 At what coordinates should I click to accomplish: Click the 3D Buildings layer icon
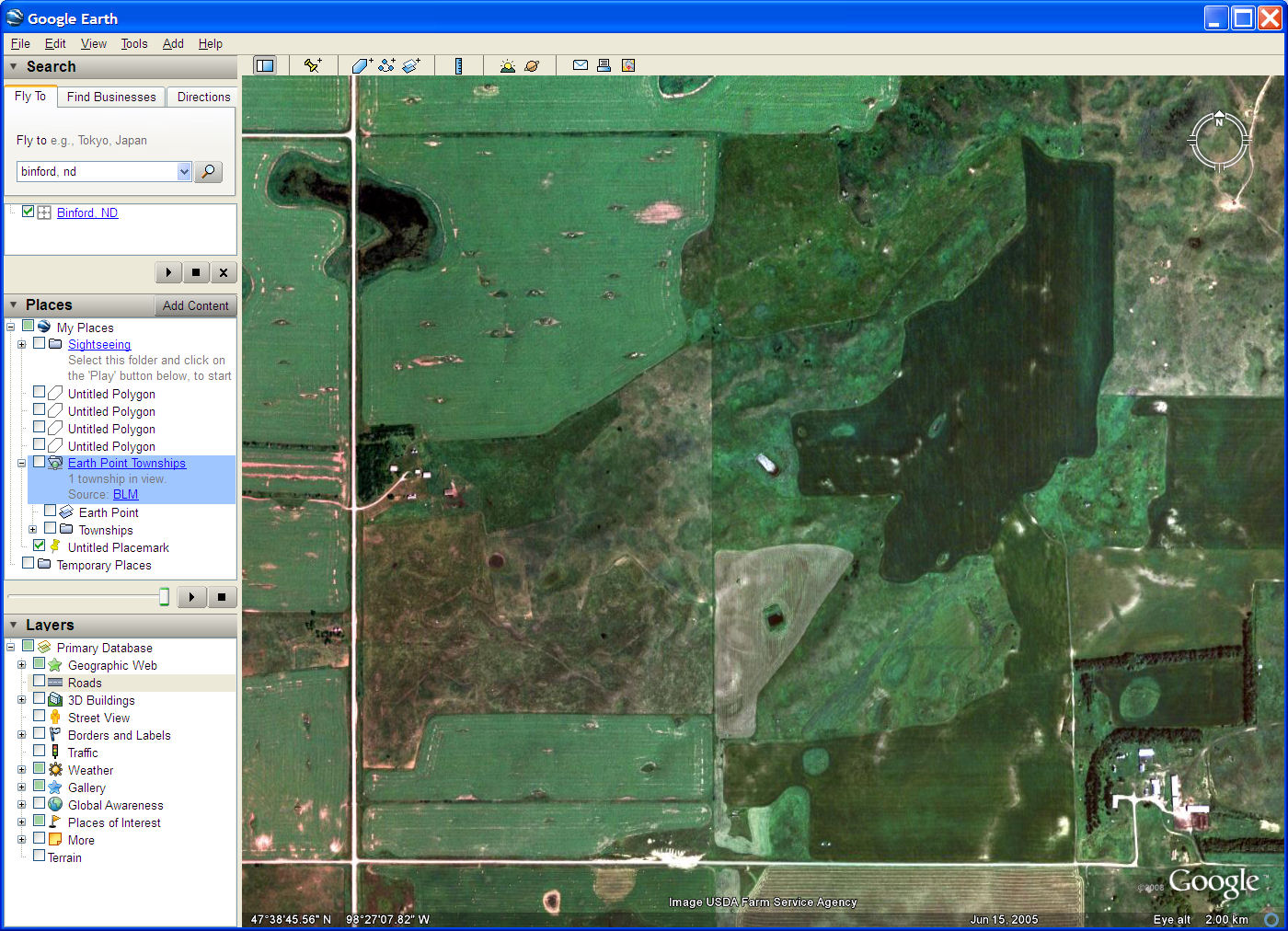(55, 700)
